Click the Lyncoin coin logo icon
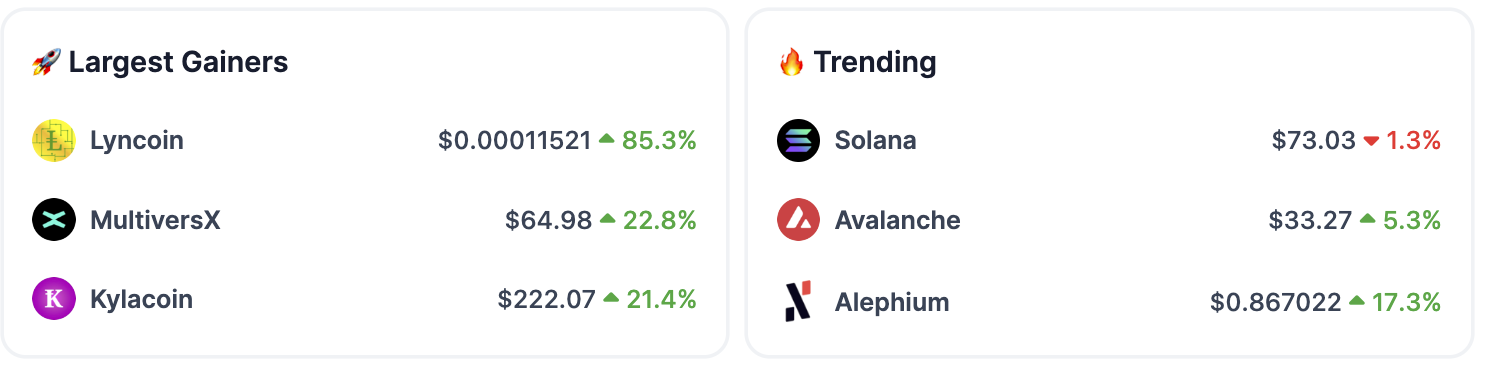The image size is (1486, 366). click(54, 140)
